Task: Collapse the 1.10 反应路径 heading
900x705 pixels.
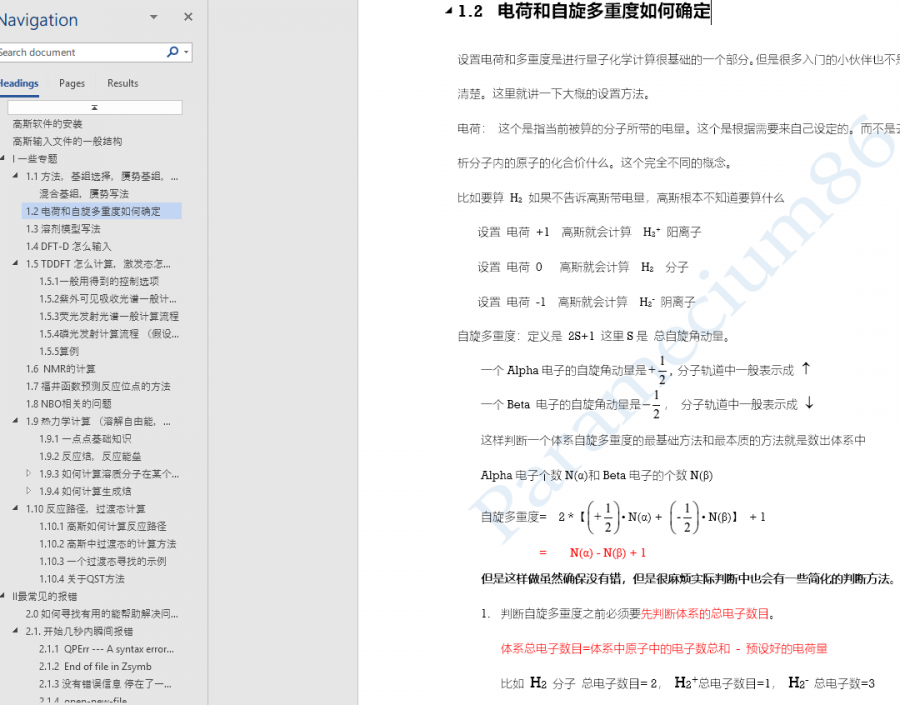Action: pyautogui.click(x=15, y=509)
